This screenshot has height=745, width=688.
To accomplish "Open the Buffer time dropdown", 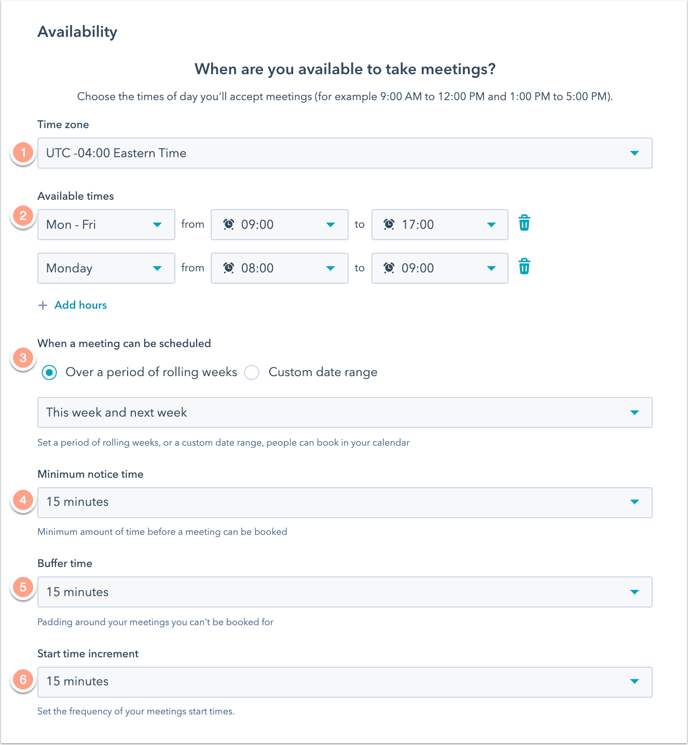I will pyautogui.click(x=344, y=592).
